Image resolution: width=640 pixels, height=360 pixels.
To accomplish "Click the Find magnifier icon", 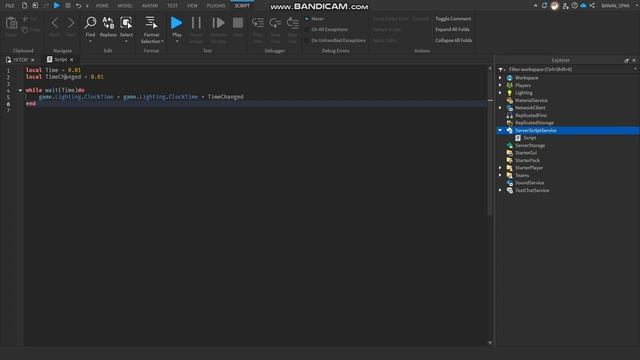I will 90,23.
